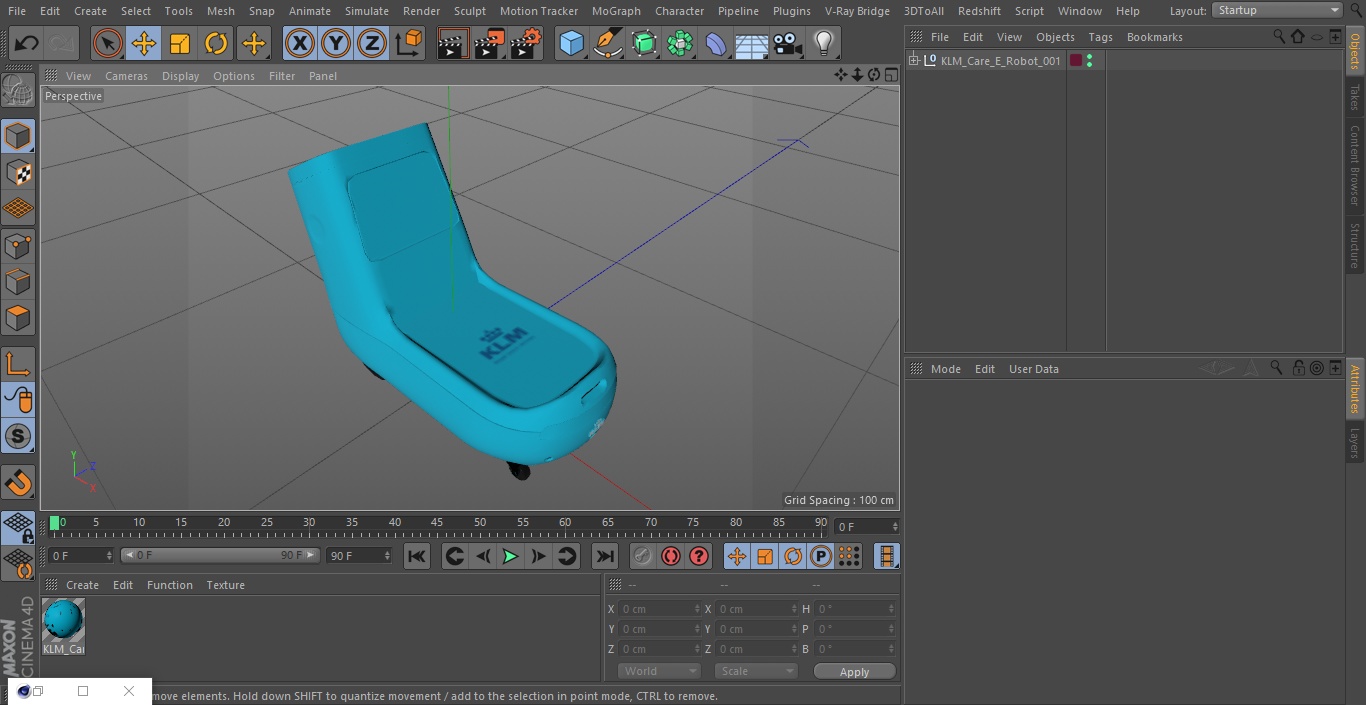Open Object Manager Tags menu

coord(1100,37)
